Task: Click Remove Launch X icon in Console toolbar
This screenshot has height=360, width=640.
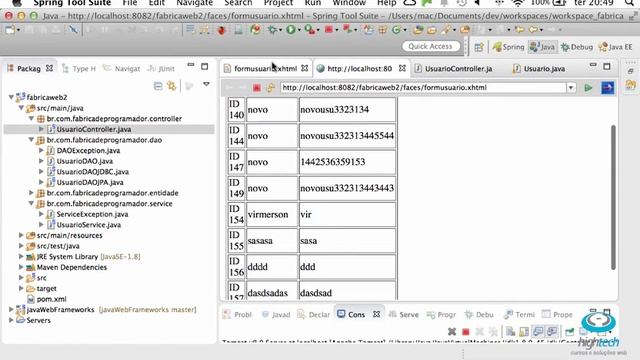Action: pyautogui.click(x=452, y=332)
